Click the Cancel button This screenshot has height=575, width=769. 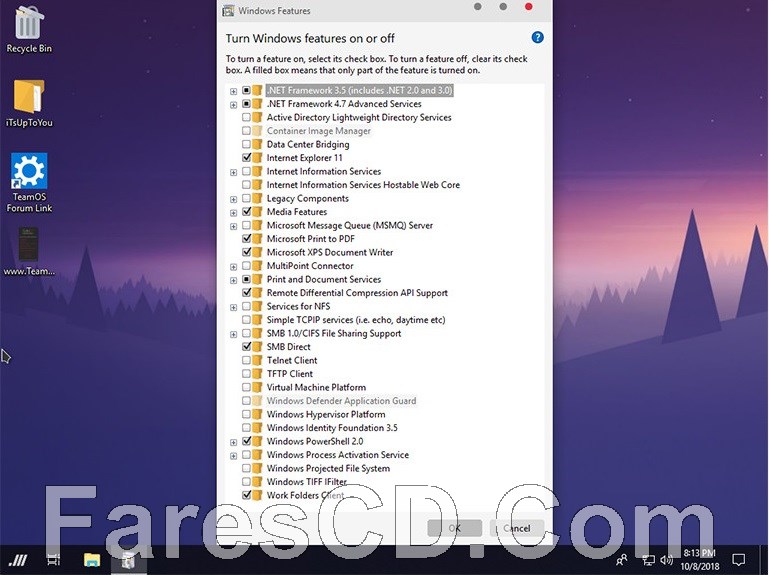(517, 528)
